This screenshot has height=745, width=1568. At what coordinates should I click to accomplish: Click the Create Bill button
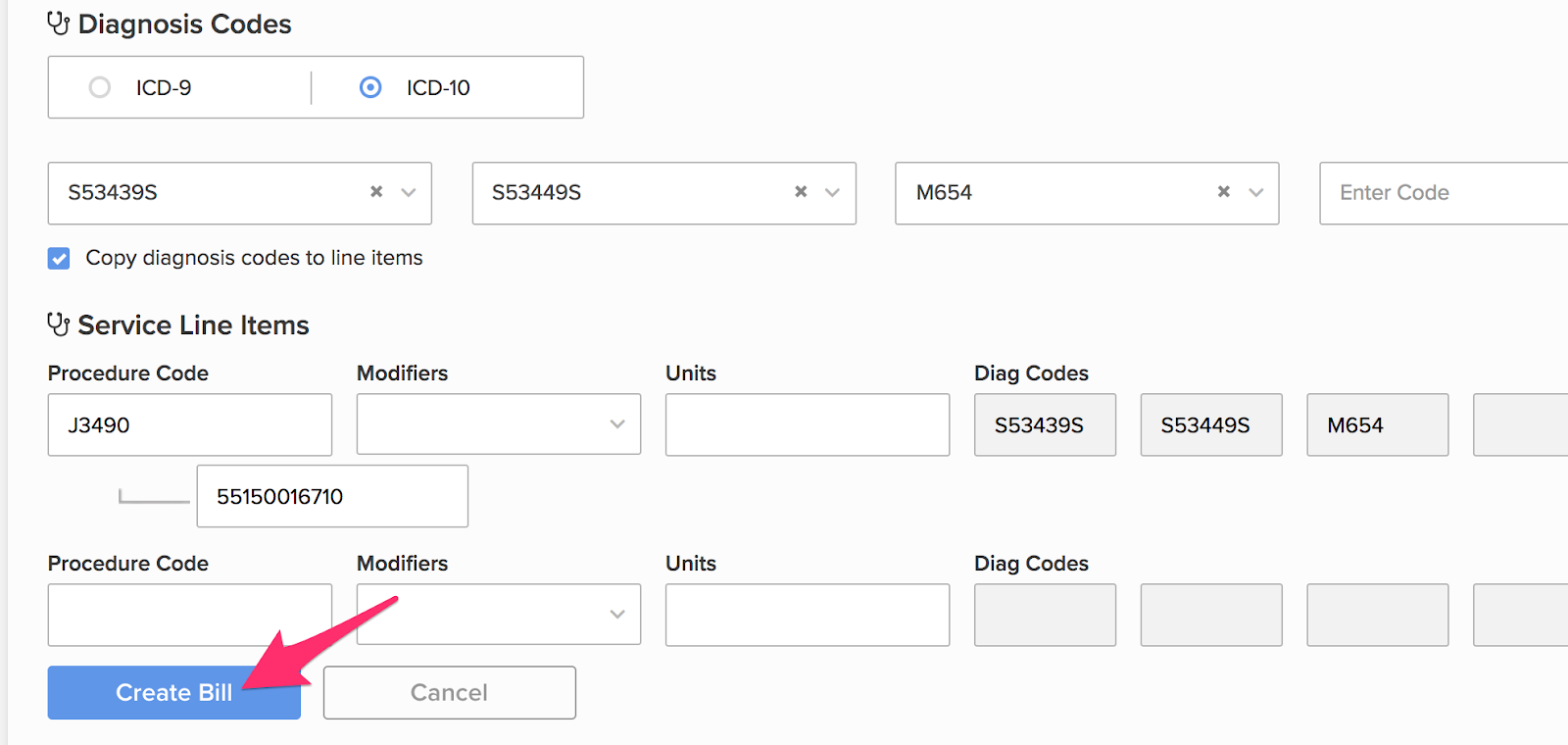tap(173, 693)
